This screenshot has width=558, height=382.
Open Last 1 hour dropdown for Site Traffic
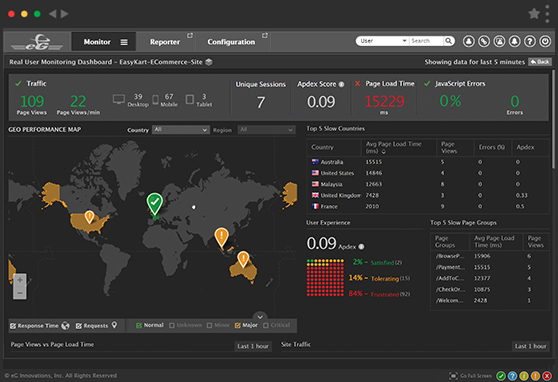tap(531, 346)
